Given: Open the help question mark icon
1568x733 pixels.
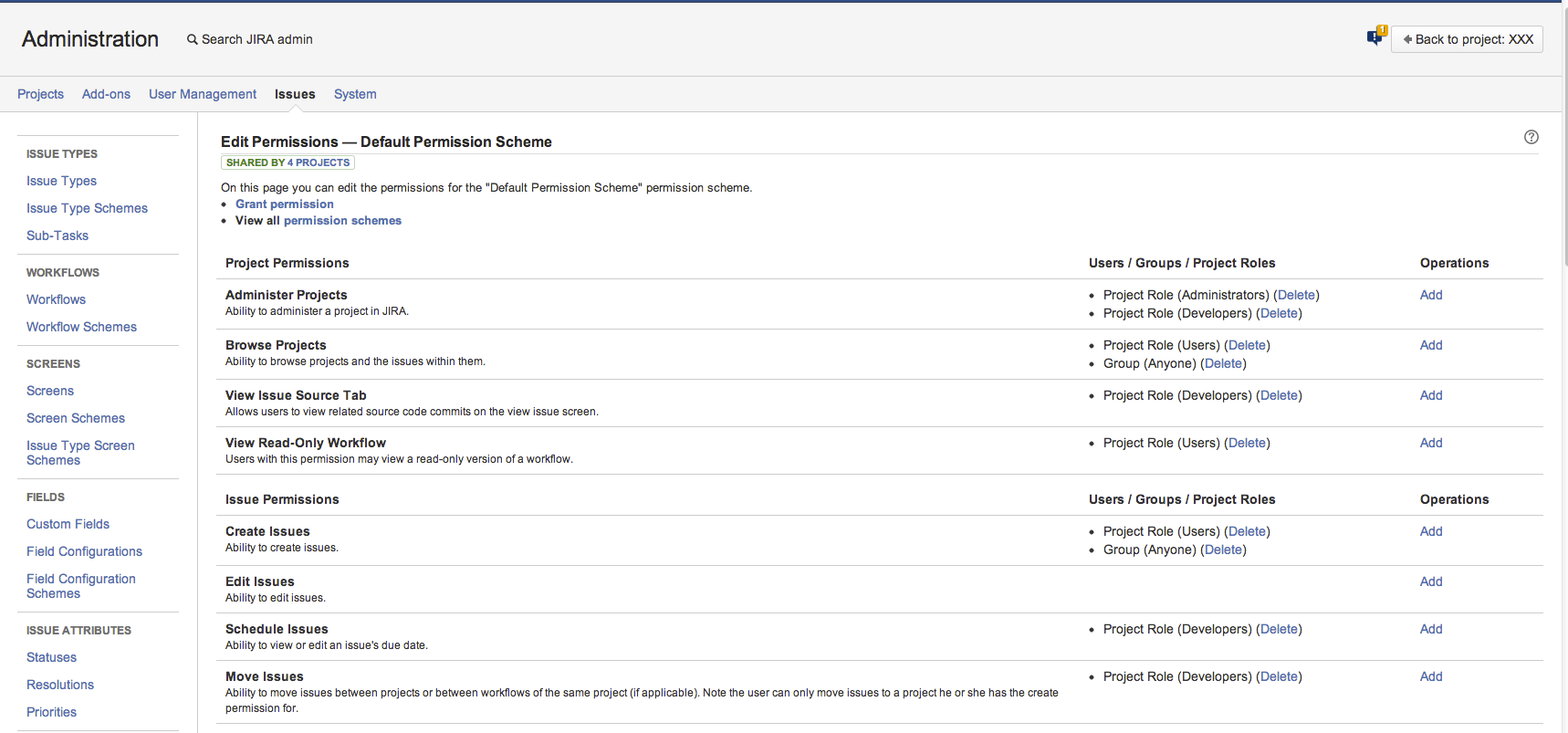Looking at the screenshot, I should click(1531, 137).
